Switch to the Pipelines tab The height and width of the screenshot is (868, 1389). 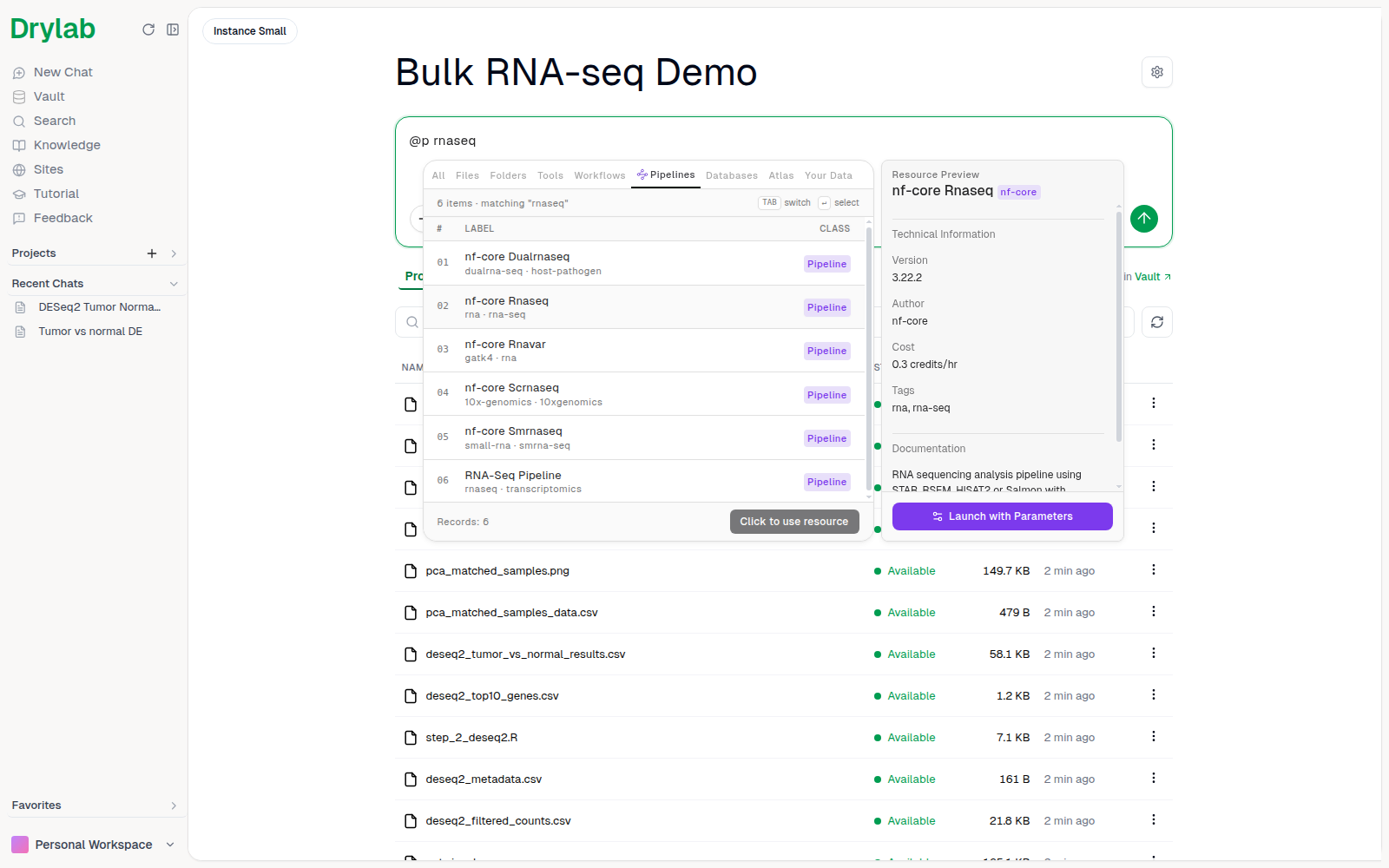point(666,175)
